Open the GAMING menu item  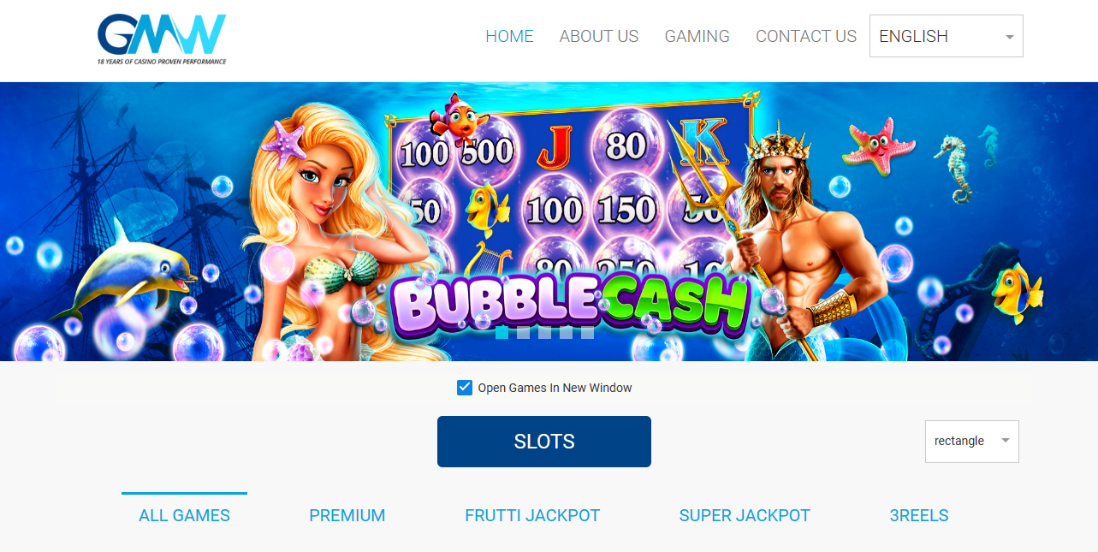pos(697,36)
